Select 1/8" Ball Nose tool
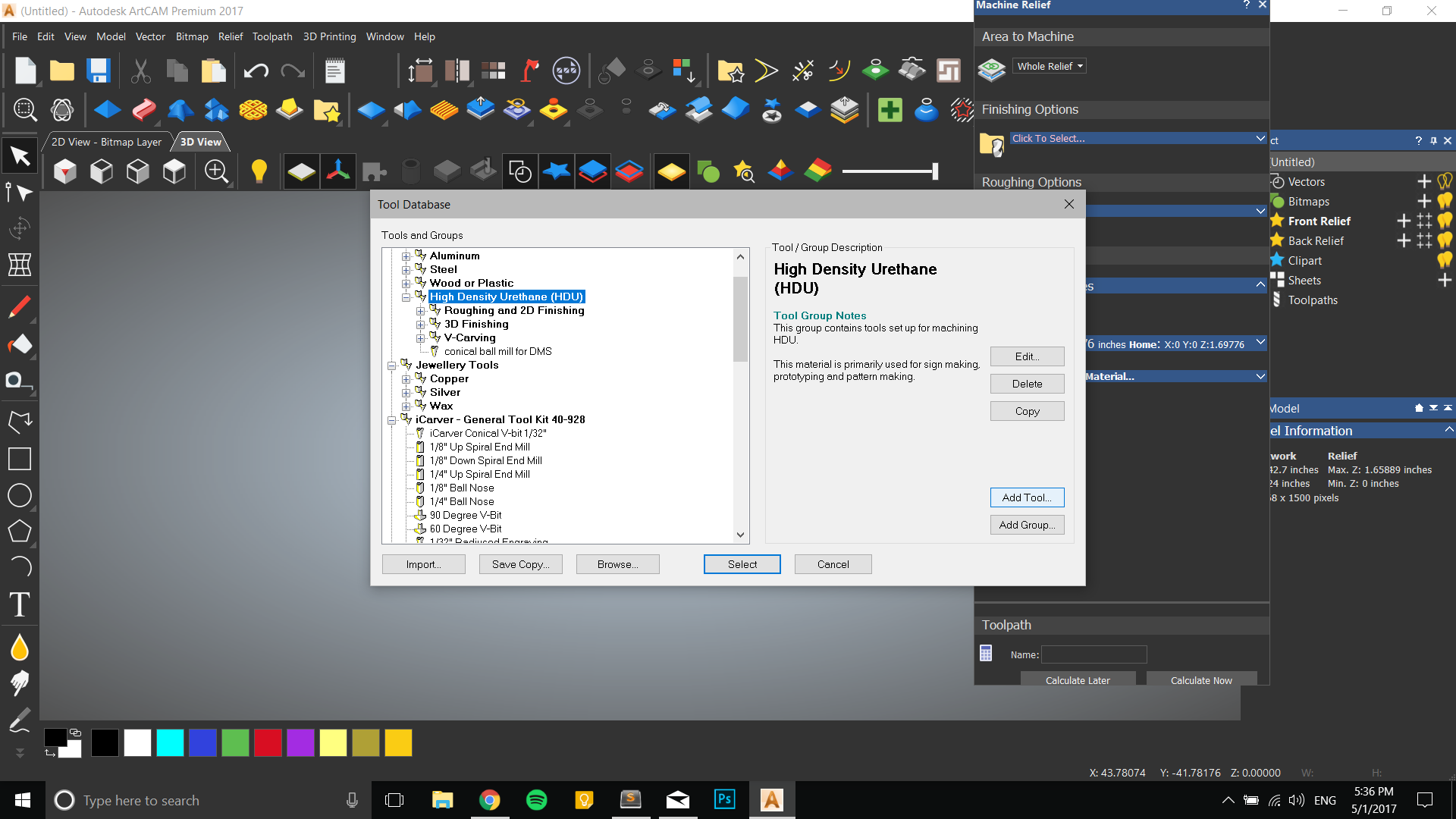 click(462, 488)
